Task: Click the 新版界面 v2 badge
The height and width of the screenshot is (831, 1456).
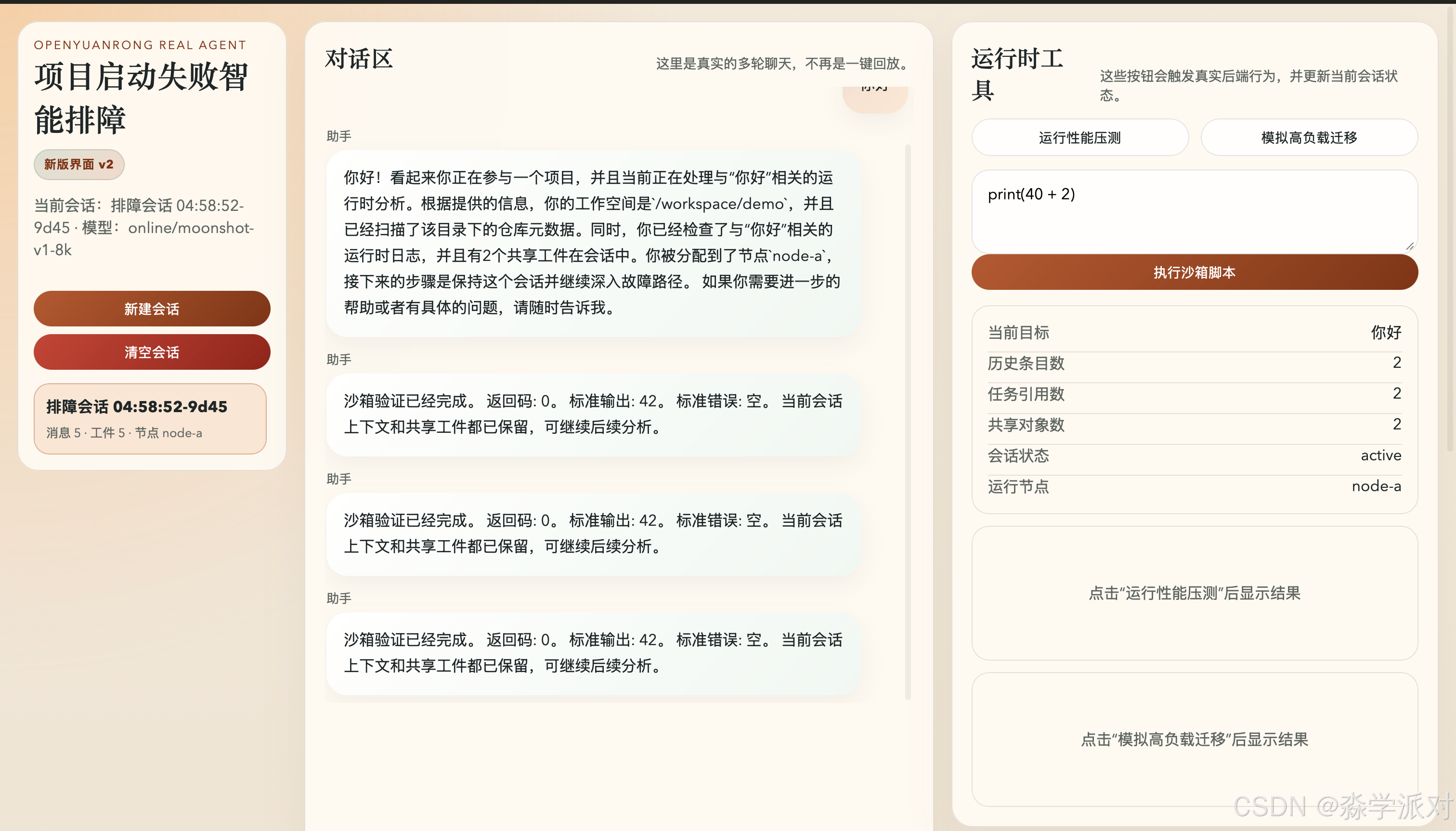Action: coord(79,164)
